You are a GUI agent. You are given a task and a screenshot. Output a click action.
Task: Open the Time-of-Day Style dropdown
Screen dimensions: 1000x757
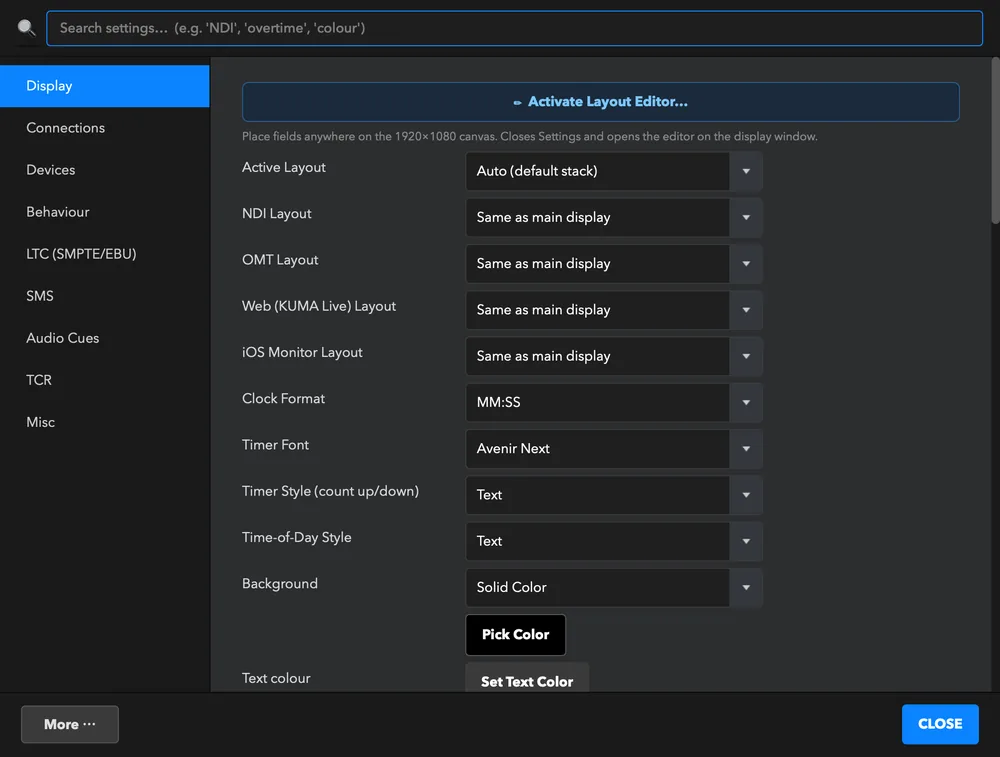pyautogui.click(x=614, y=541)
